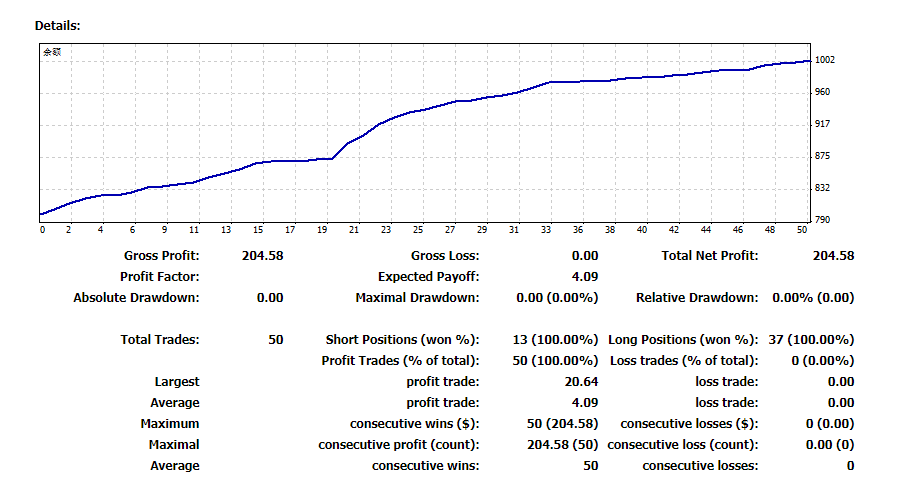This screenshot has height=477, width=917.
Task: Click trade number 21 on x-axis
Action: tap(354, 230)
